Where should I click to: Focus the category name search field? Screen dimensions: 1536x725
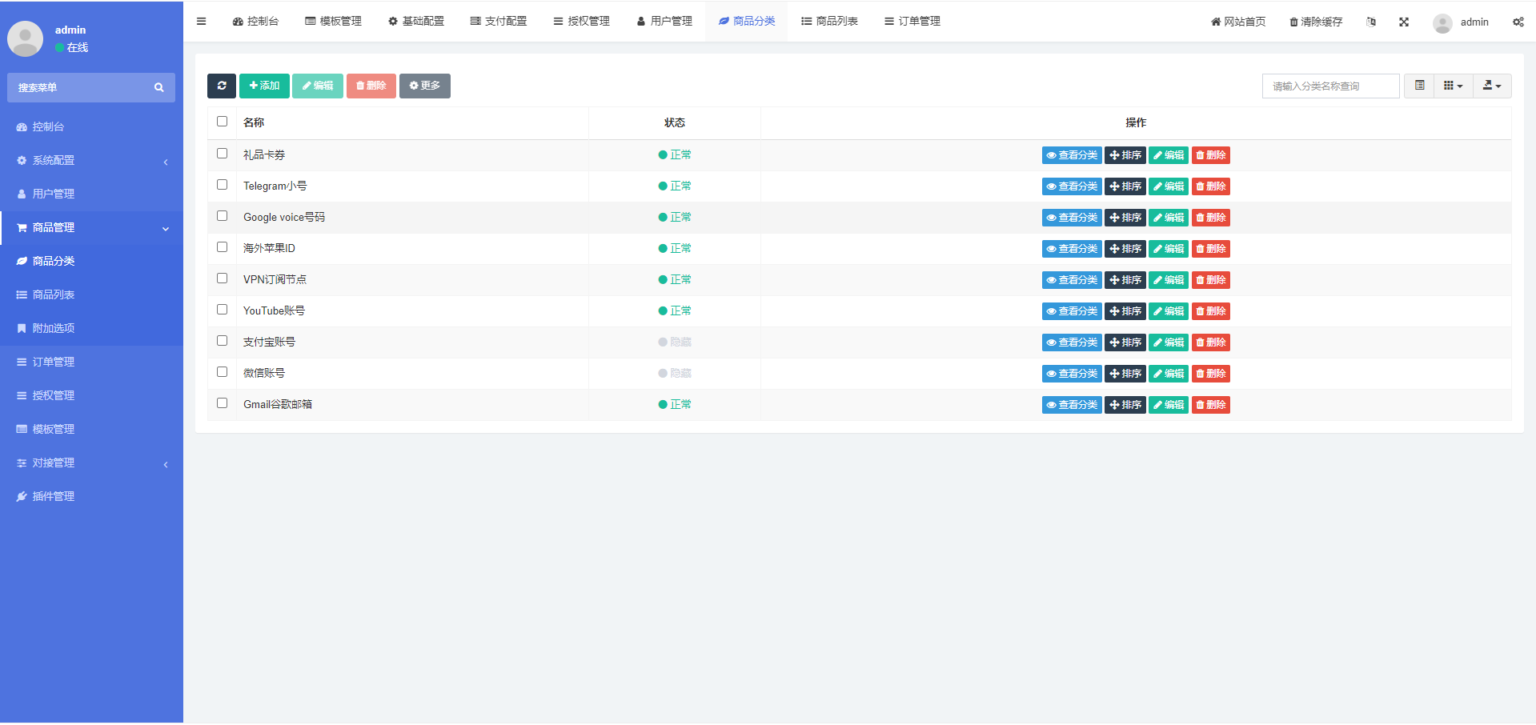tap(1330, 86)
